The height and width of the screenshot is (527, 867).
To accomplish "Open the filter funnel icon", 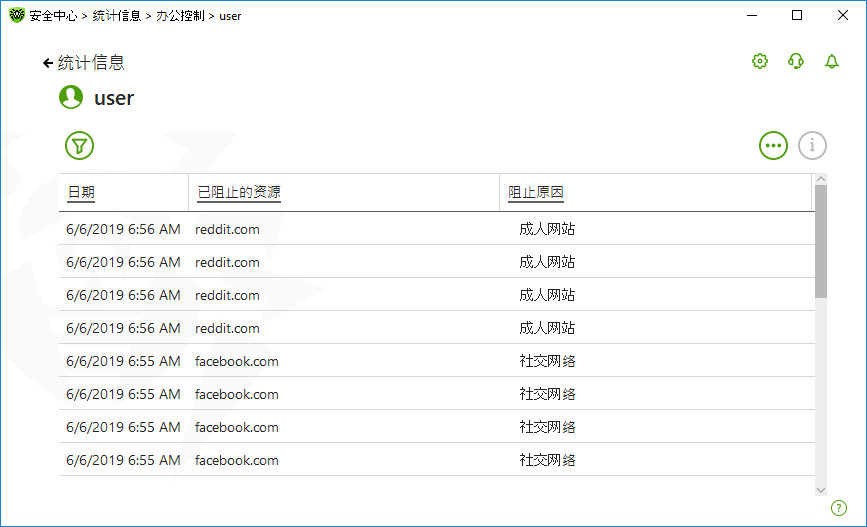I will coord(79,145).
